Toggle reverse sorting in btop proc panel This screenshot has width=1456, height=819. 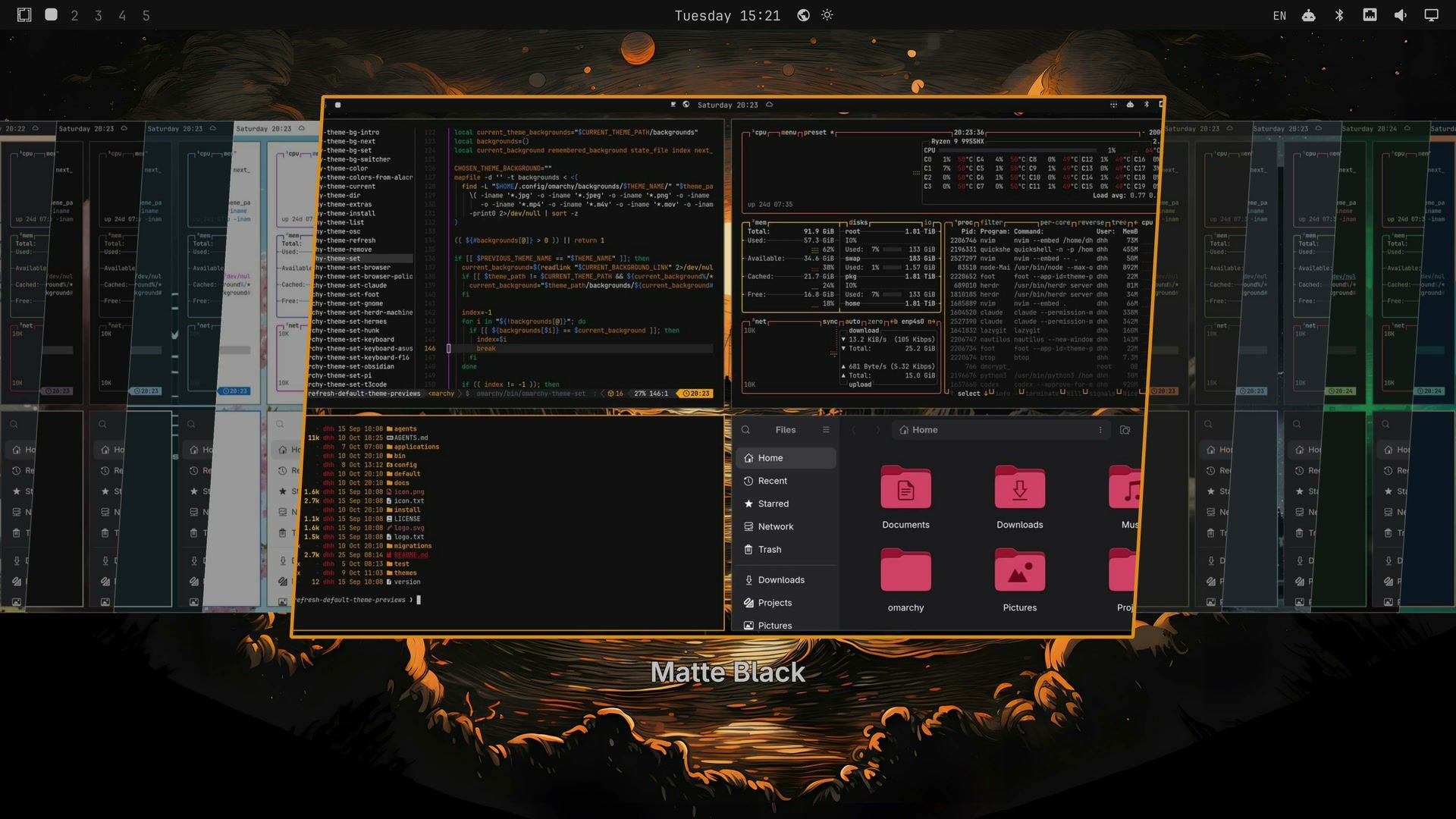(x=1091, y=223)
